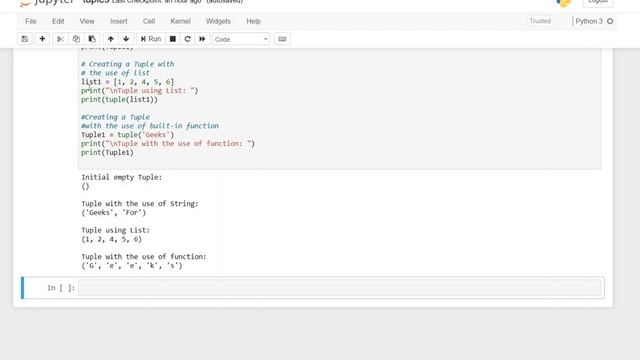Screen dimensions: 640x360
Task: Click the line Tuple1 = tuple('Geeks')
Action: [127, 135]
